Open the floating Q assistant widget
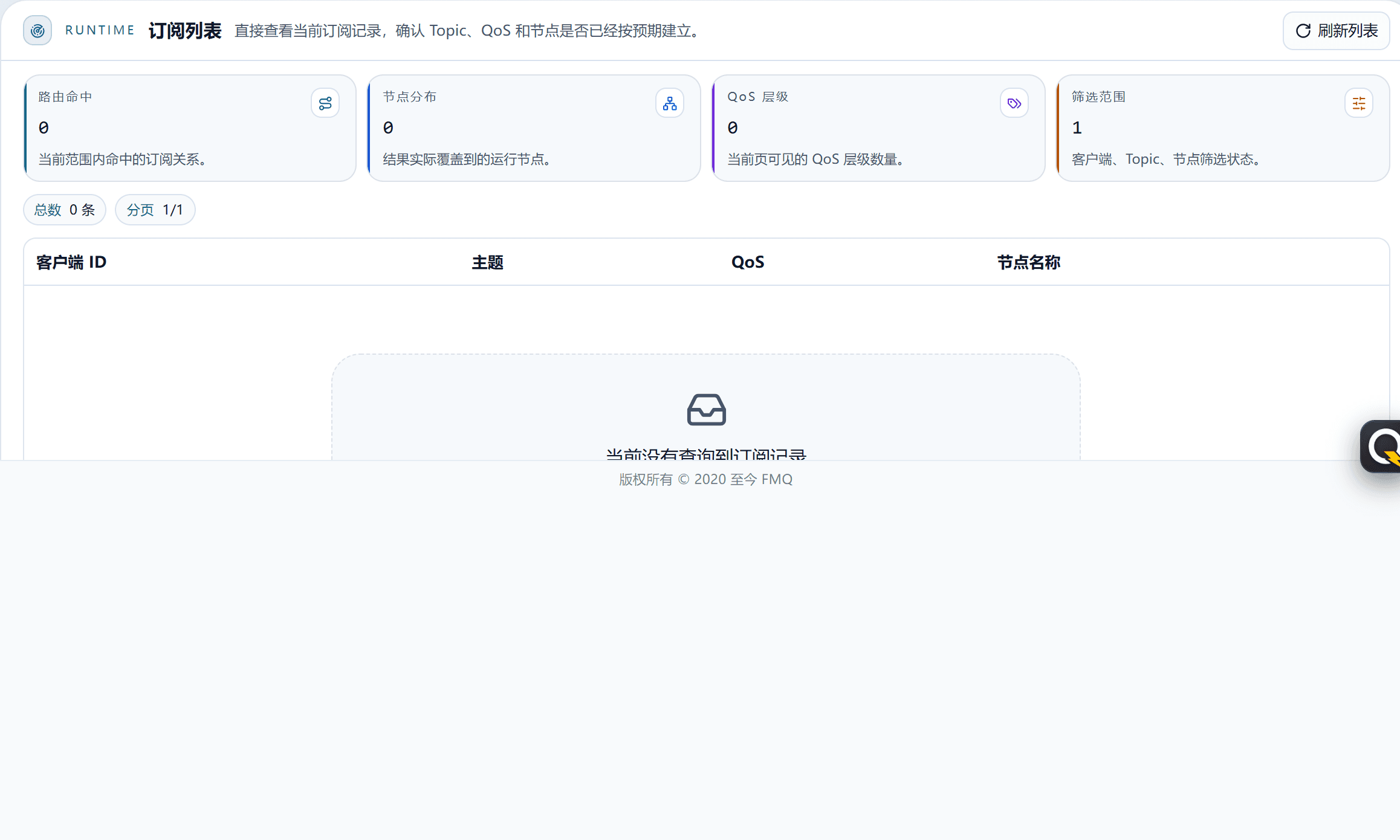The height and width of the screenshot is (840, 1400). [1381, 447]
